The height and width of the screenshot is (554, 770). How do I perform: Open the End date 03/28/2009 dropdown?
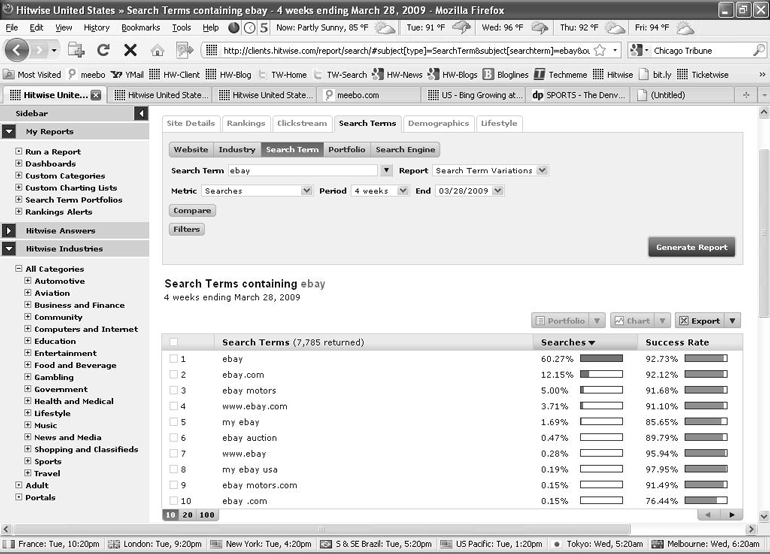coord(469,191)
